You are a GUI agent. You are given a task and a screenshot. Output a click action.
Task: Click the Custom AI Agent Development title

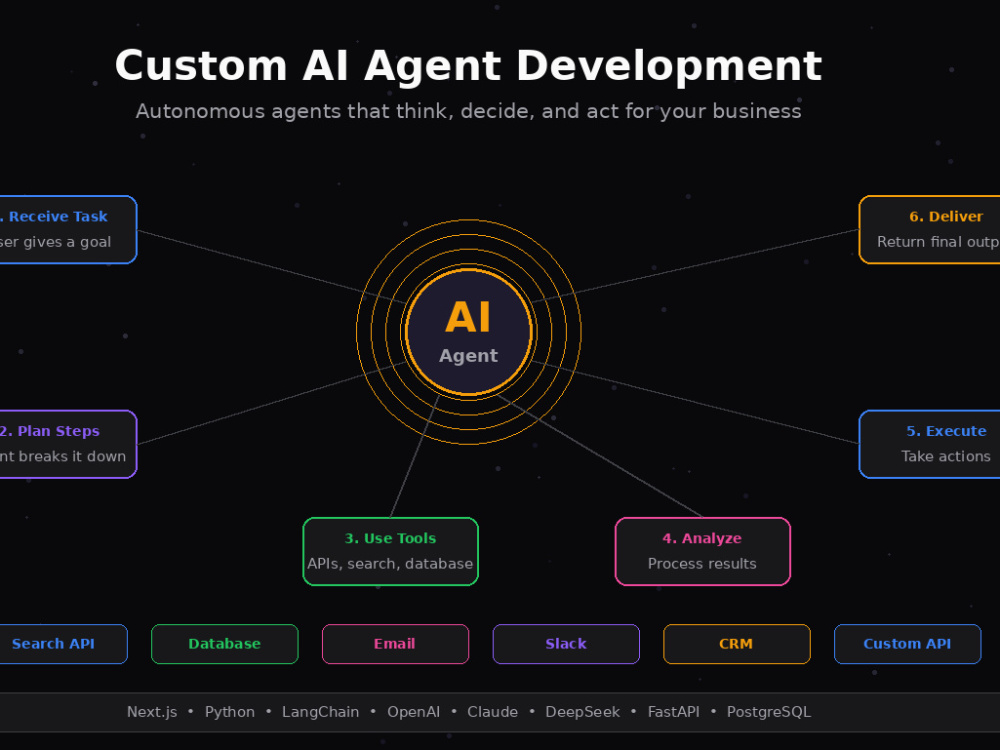pos(469,66)
